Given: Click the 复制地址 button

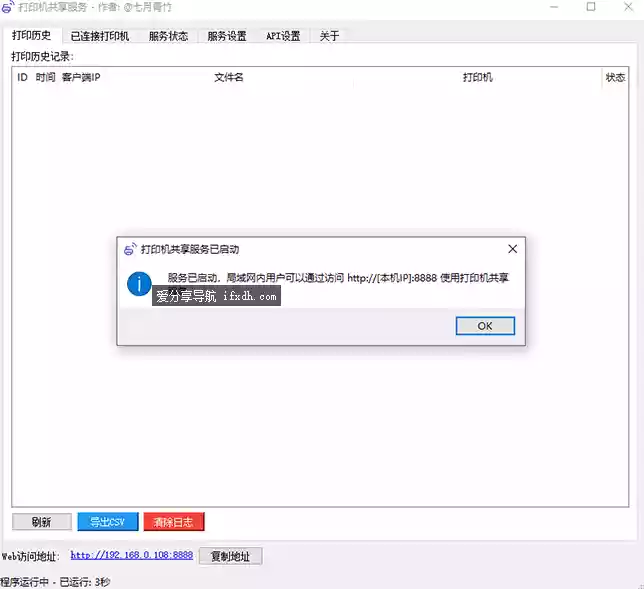Looking at the screenshot, I should (230, 557).
